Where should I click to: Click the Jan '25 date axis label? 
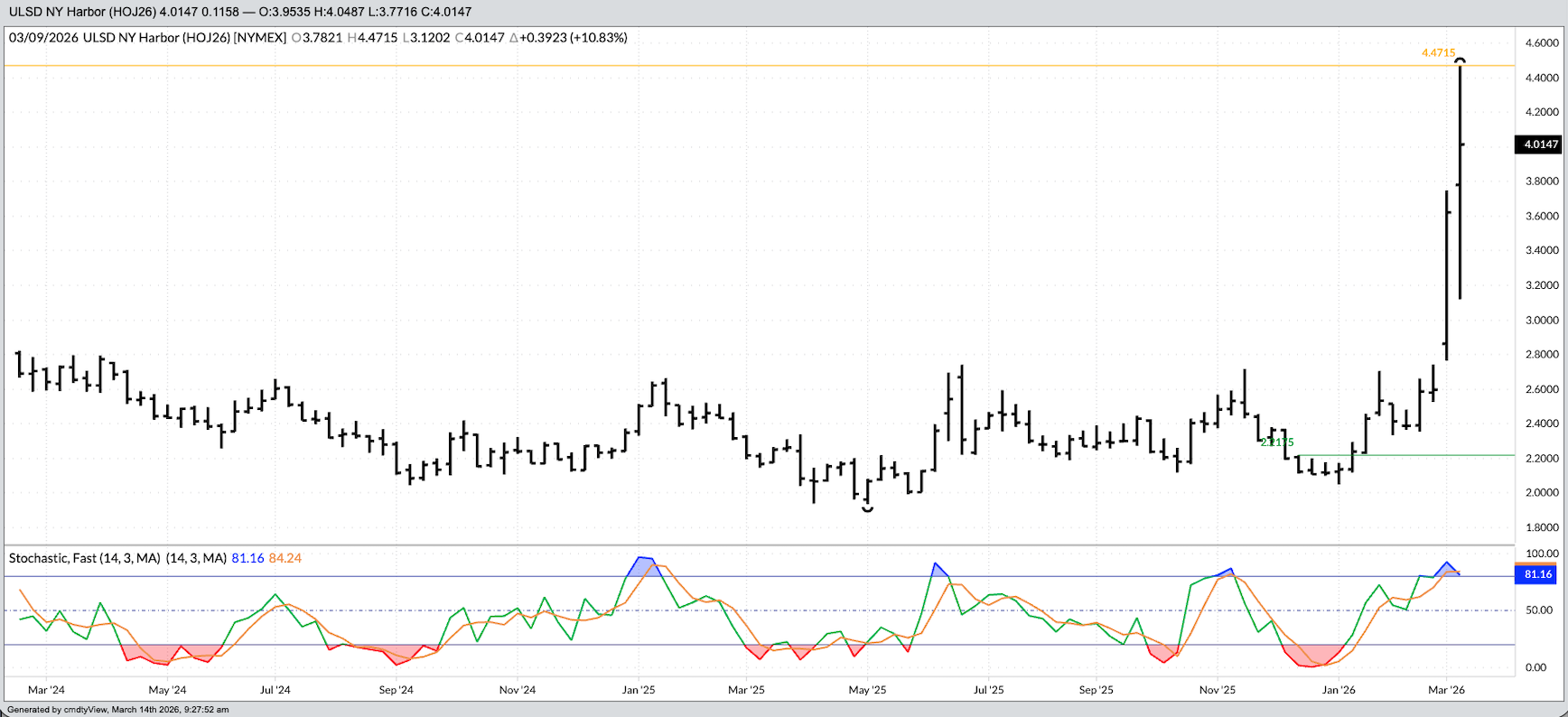(x=639, y=690)
